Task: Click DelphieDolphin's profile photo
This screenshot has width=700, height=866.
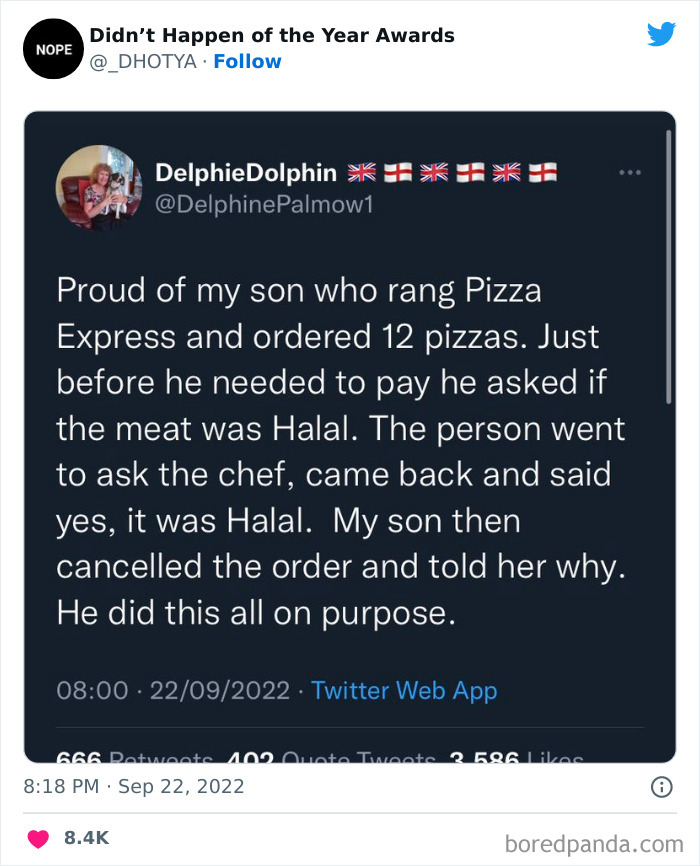Action: (99, 187)
